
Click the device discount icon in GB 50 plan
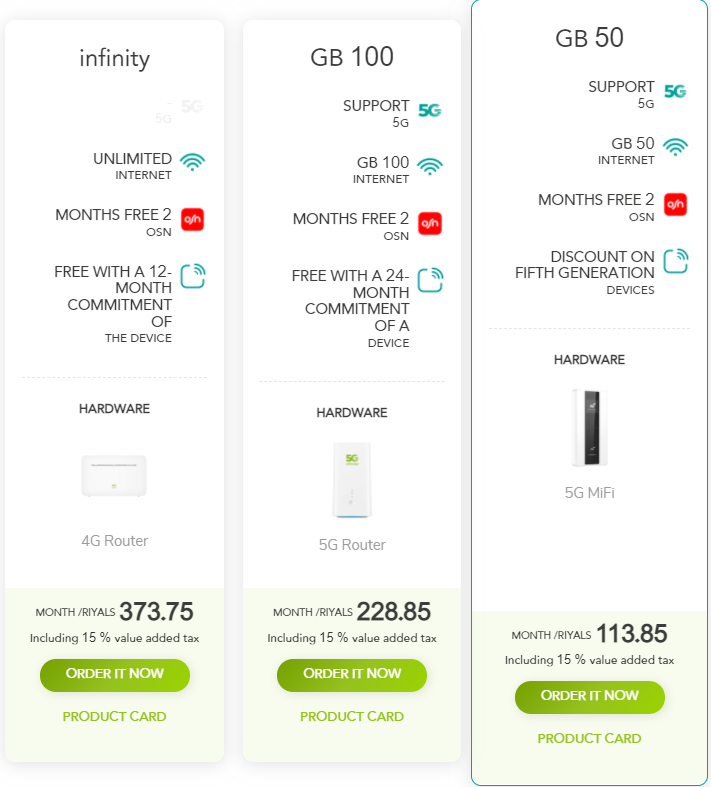(675, 261)
